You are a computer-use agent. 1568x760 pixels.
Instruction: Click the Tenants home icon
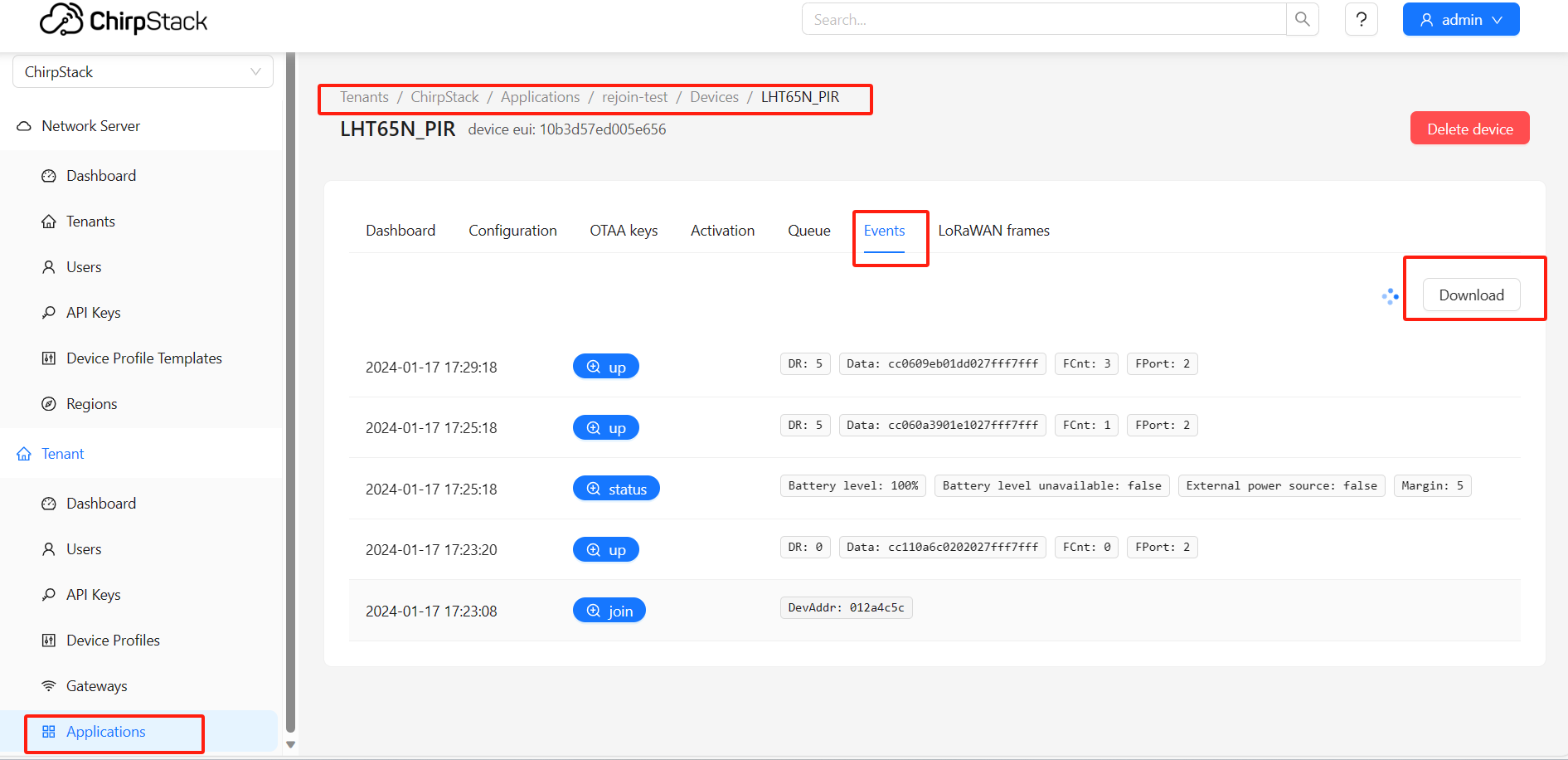pyautogui.click(x=49, y=222)
